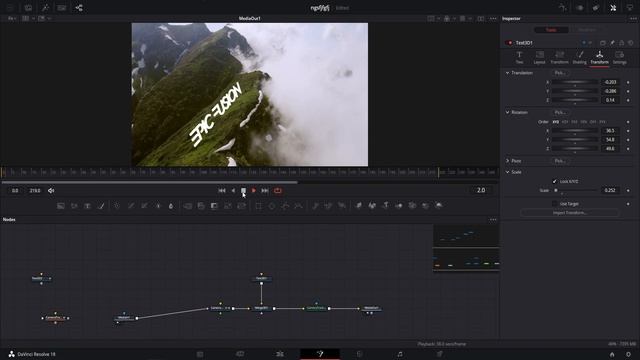
Task: Switch to the Modifiers tab in Inspector
Action: point(587,30)
